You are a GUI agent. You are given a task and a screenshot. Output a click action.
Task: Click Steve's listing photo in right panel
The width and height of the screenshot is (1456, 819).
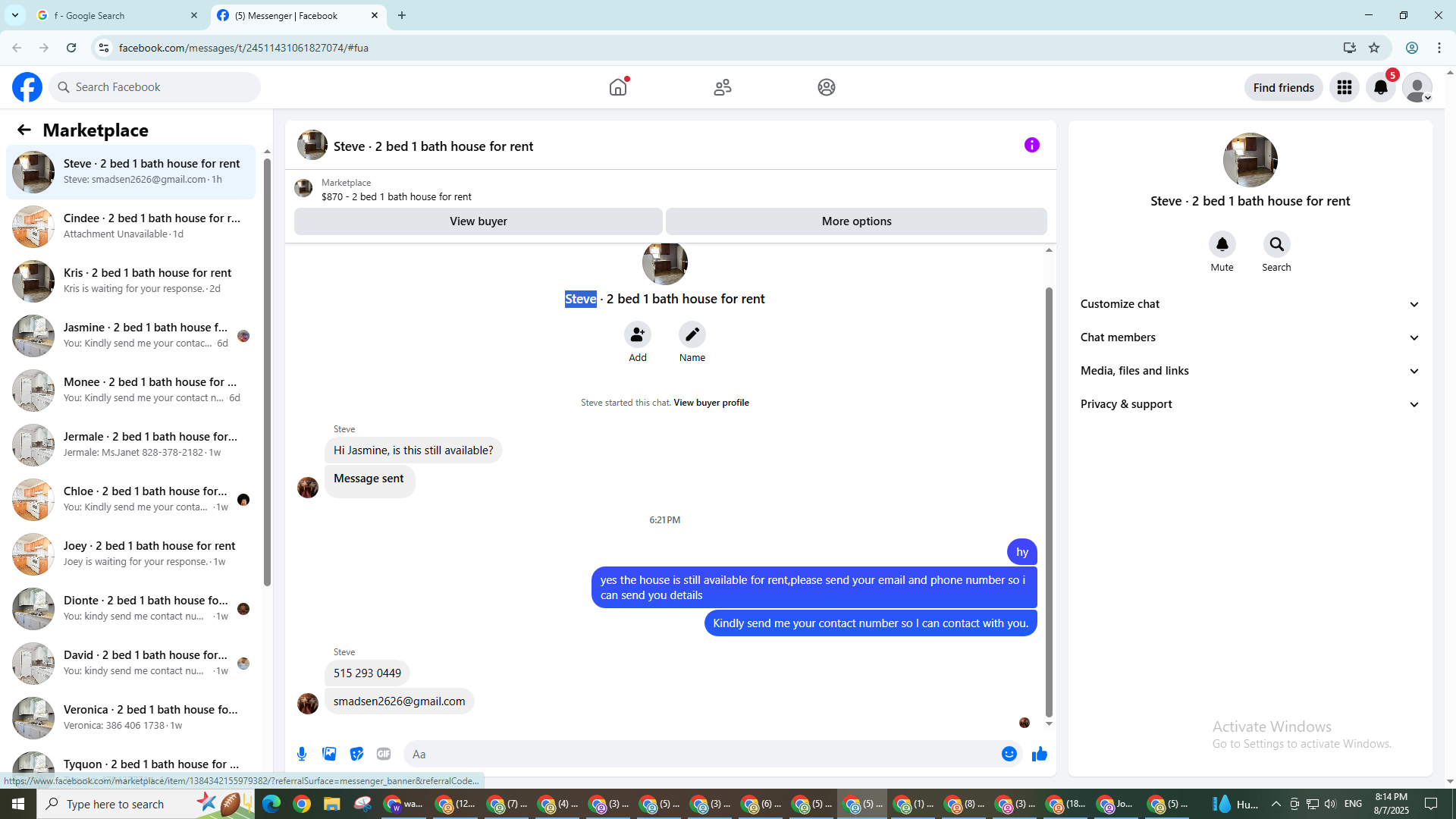pos(1250,160)
